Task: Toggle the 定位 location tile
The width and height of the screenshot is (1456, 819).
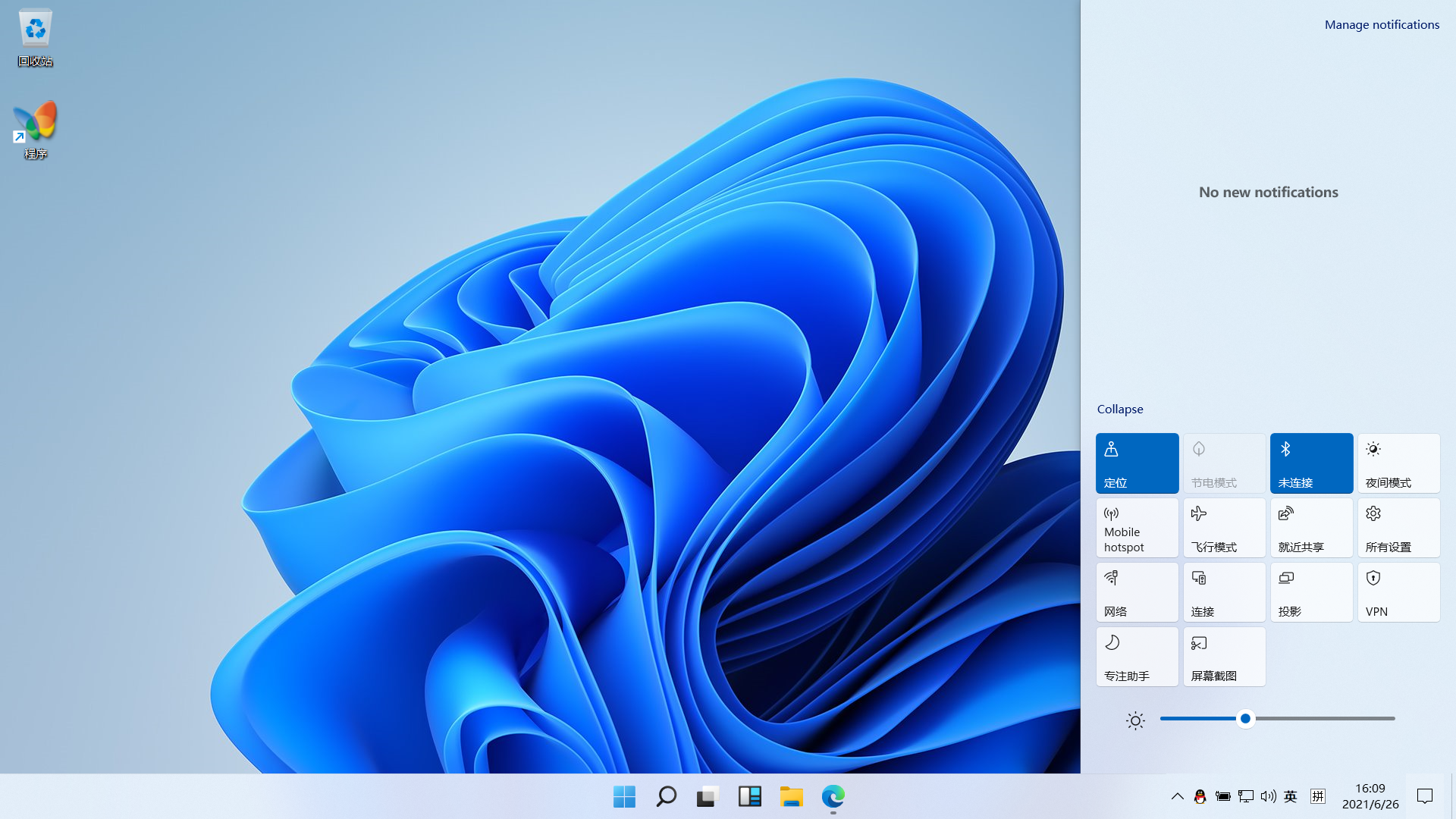Action: (x=1137, y=463)
